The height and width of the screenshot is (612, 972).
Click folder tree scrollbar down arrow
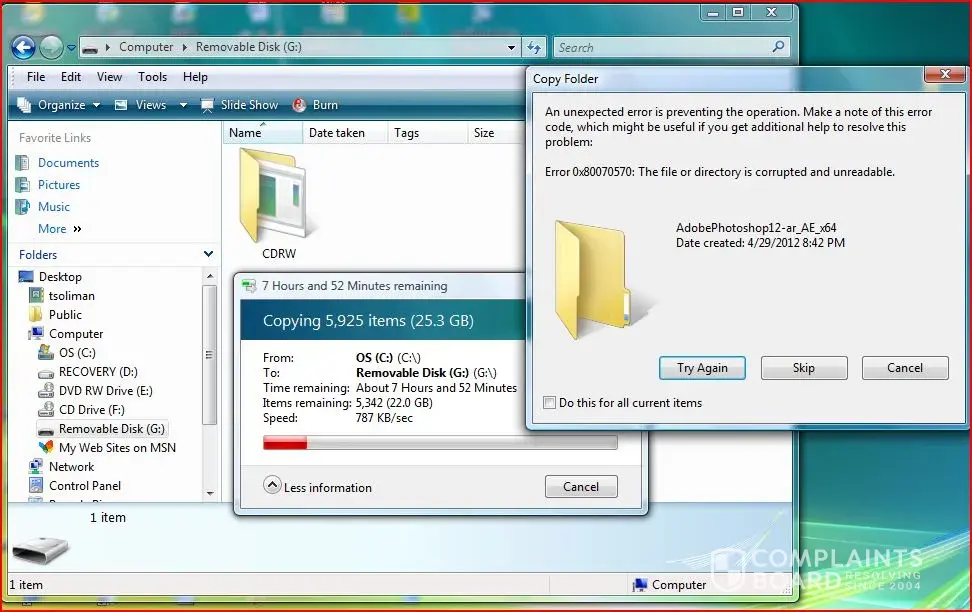tap(210, 494)
